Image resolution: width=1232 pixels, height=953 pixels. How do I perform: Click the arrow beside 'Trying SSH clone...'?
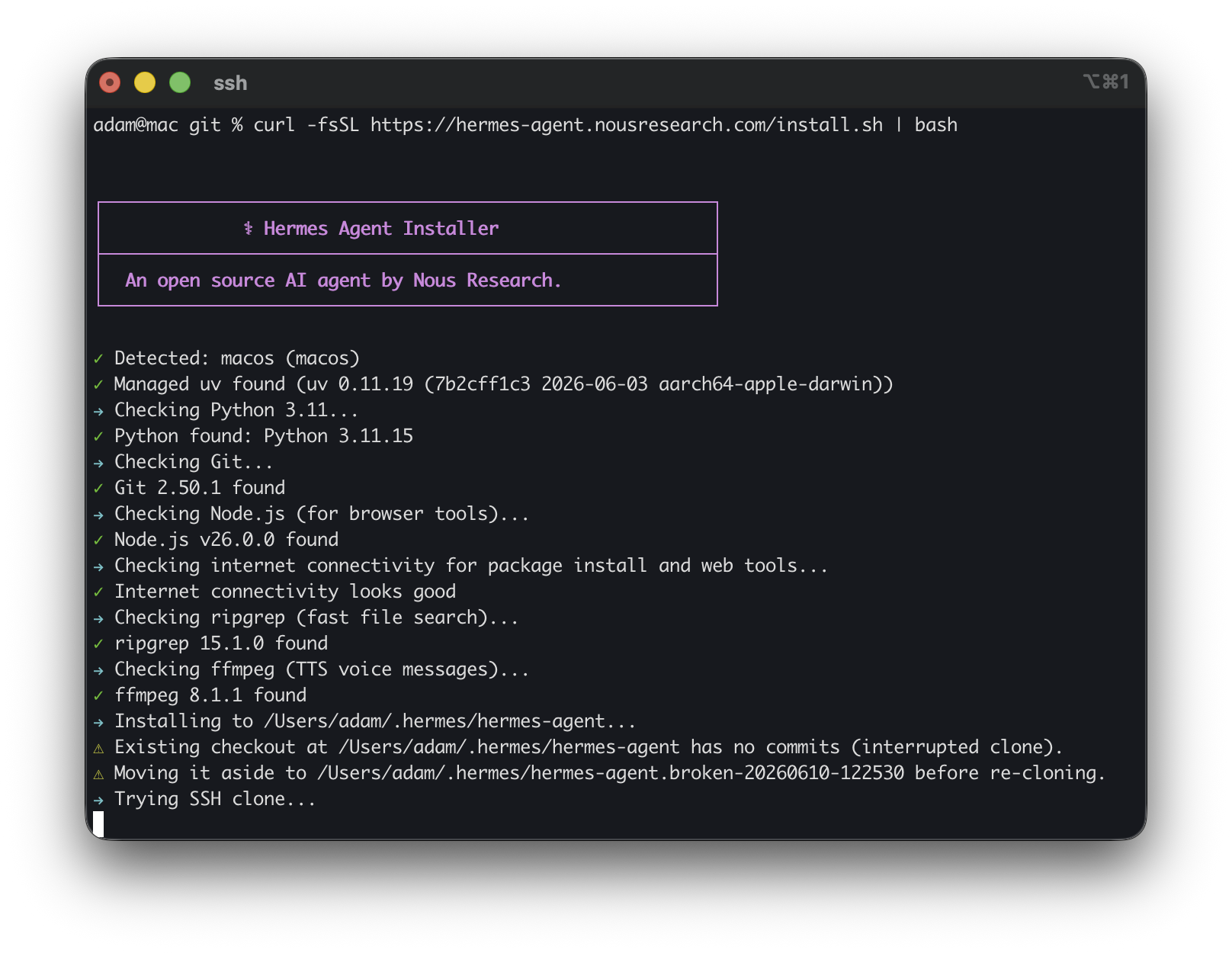[x=98, y=800]
